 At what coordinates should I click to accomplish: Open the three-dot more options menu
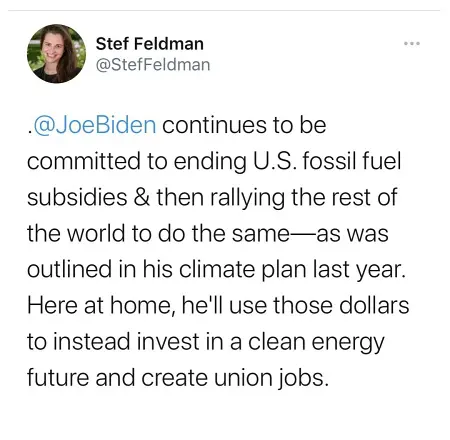[x=412, y=43]
